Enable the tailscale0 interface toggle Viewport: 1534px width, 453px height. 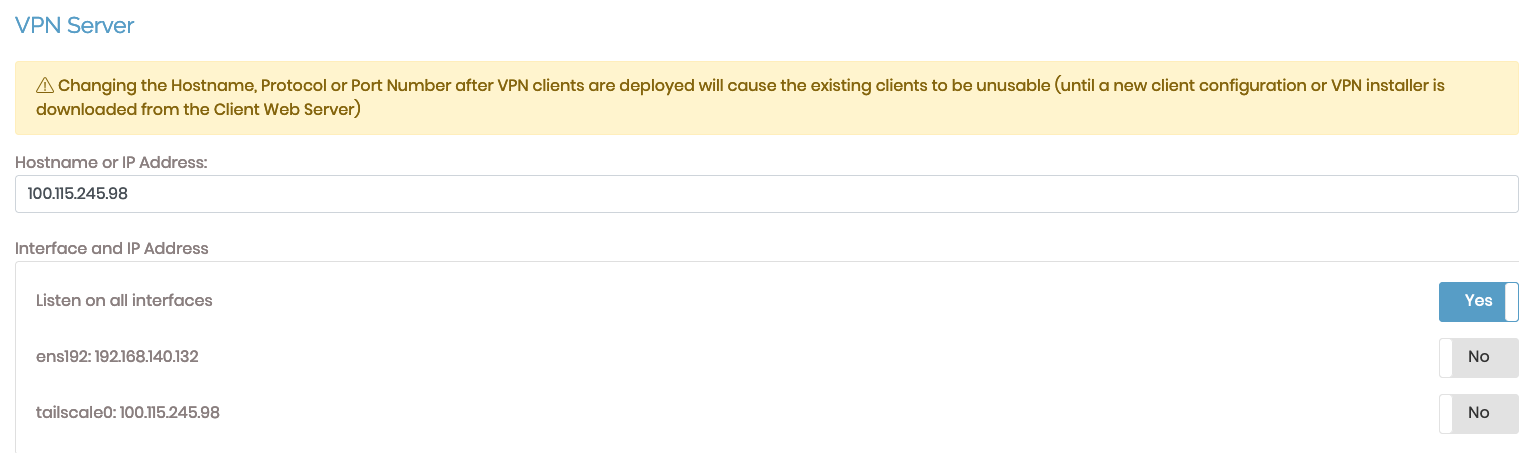1478,413
